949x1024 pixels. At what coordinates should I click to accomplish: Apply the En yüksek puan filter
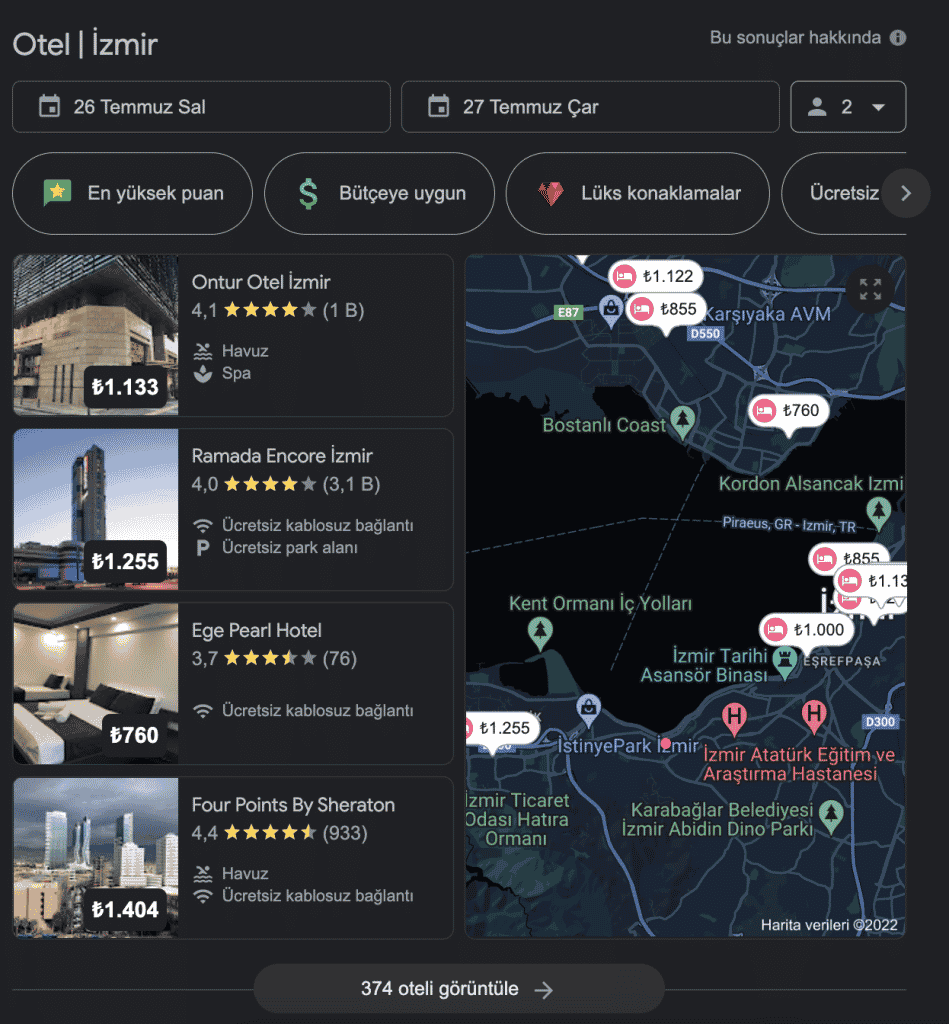click(132, 193)
